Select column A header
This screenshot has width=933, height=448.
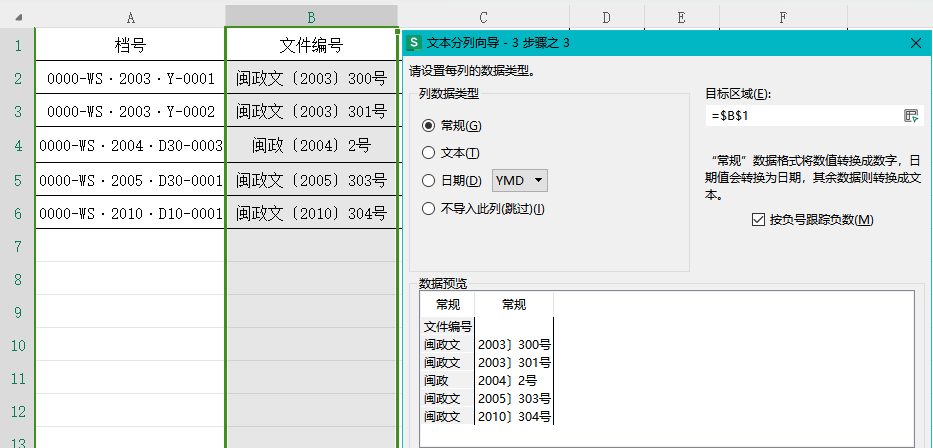click(x=130, y=17)
